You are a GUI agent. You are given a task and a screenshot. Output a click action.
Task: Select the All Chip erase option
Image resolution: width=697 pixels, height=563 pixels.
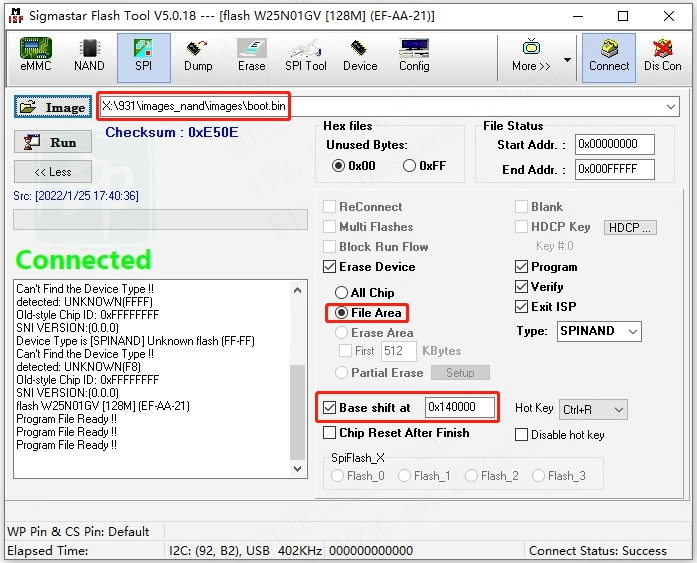pyautogui.click(x=342, y=293)
